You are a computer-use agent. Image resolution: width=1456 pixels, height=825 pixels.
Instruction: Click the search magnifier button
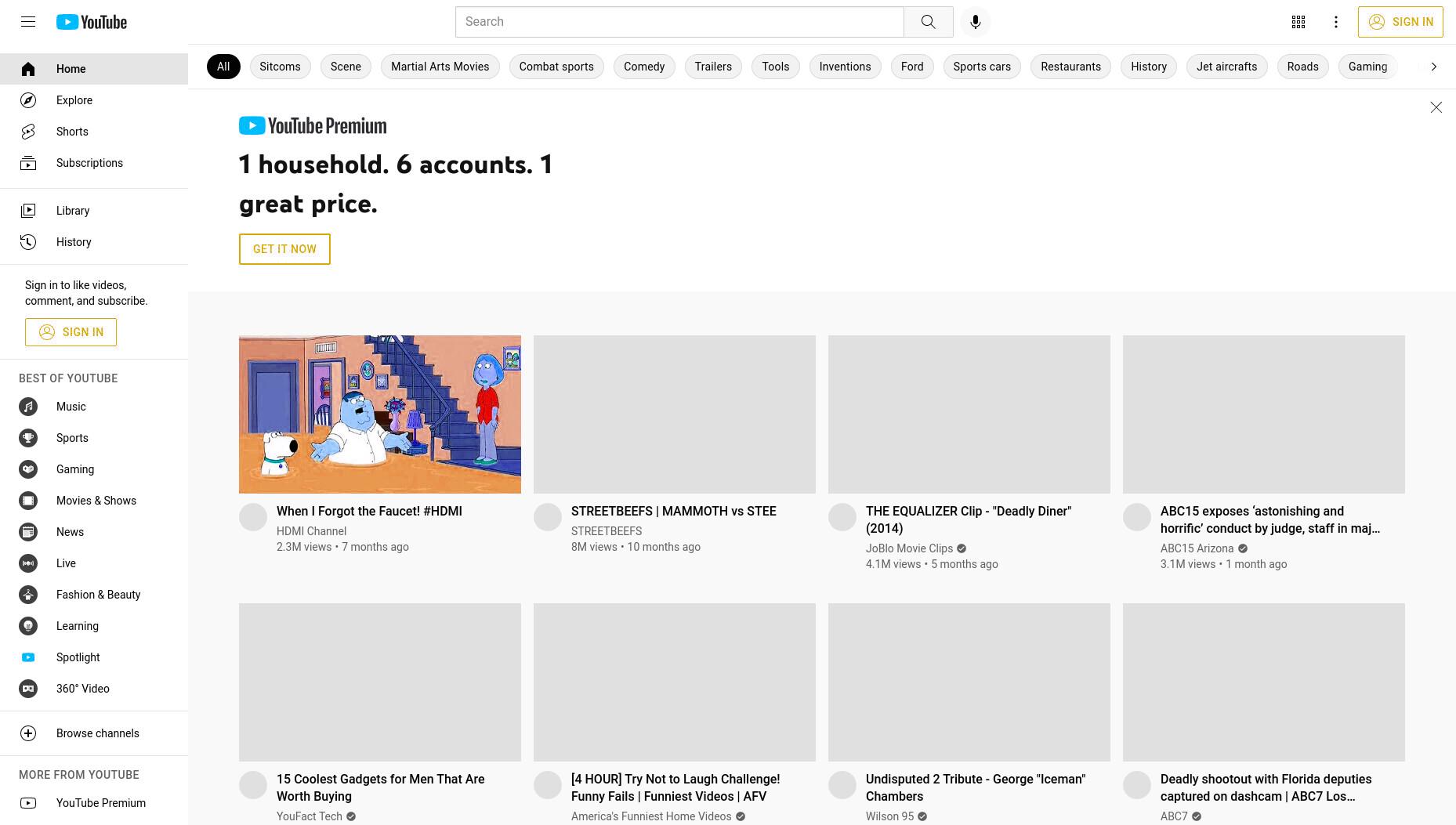tap(928, 22)
